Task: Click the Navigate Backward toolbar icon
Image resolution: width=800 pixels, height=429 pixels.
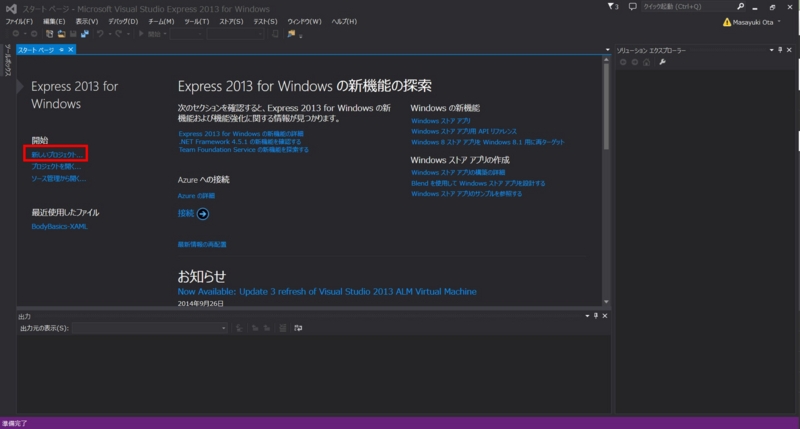Action: tap(16, 34)
